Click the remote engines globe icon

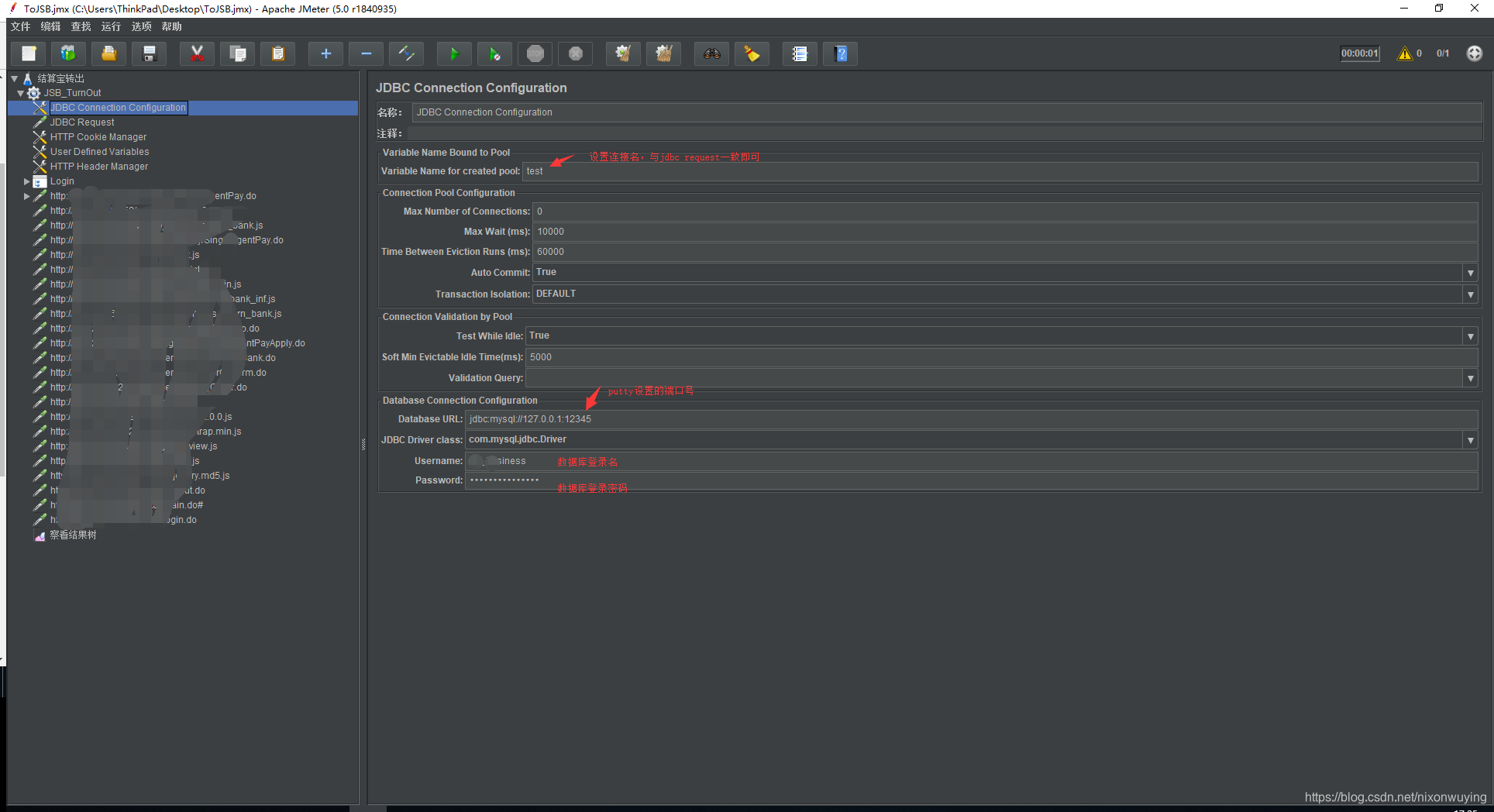coord(1474,53)
